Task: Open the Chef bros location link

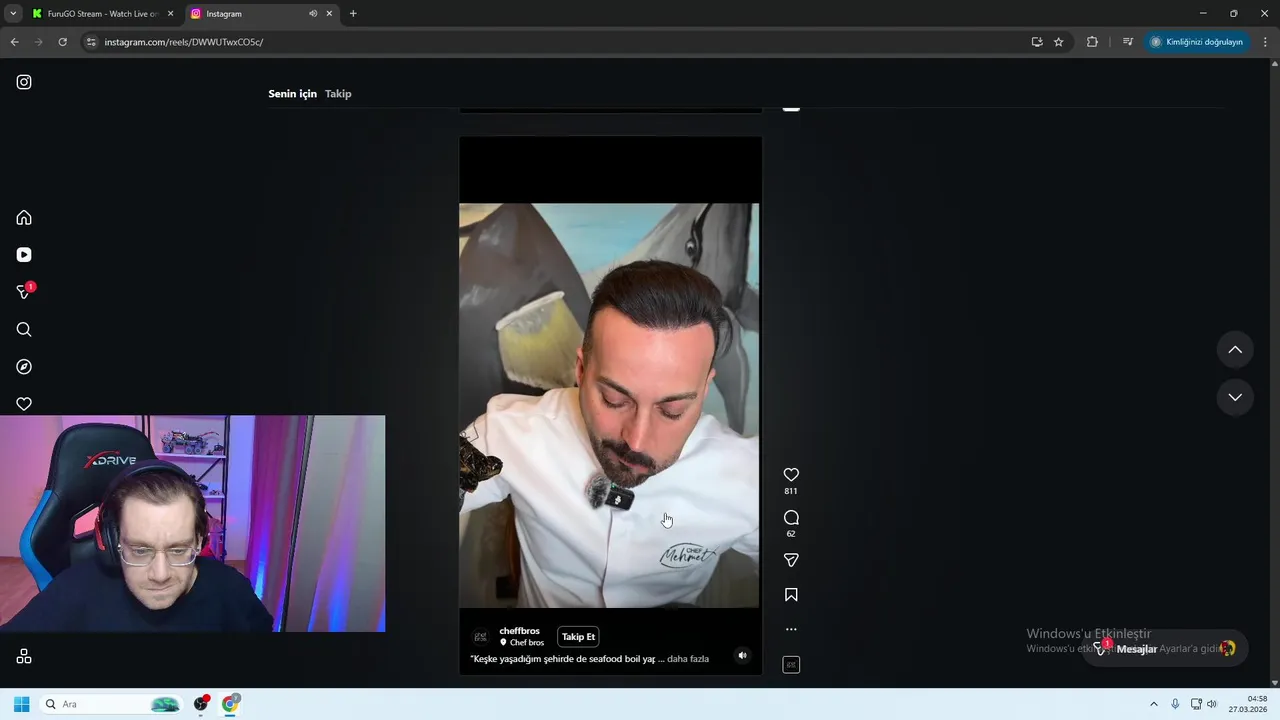Action: point(522,643)
